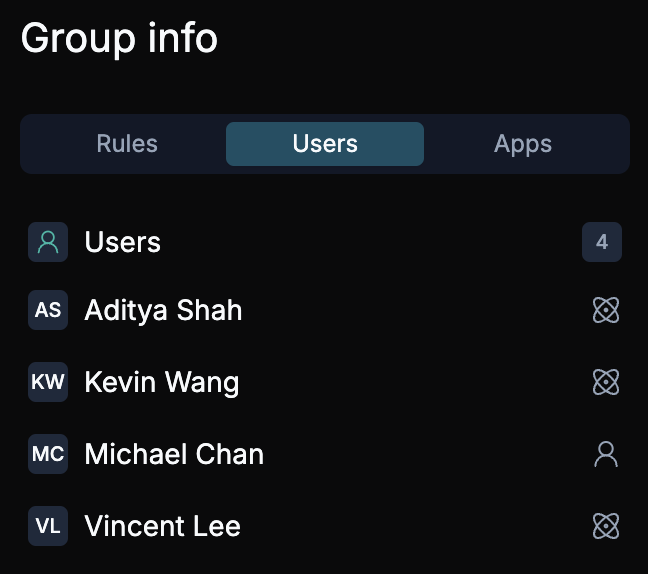
Task: Click the AS avatar badge
Action: [x=48, y=310]
